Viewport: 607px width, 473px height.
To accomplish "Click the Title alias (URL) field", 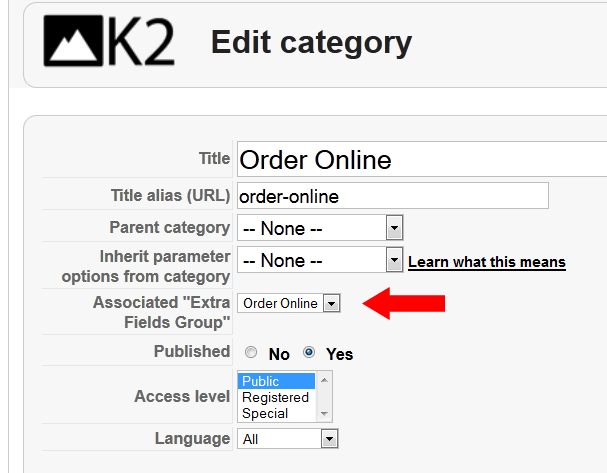I will coord(393,195).
